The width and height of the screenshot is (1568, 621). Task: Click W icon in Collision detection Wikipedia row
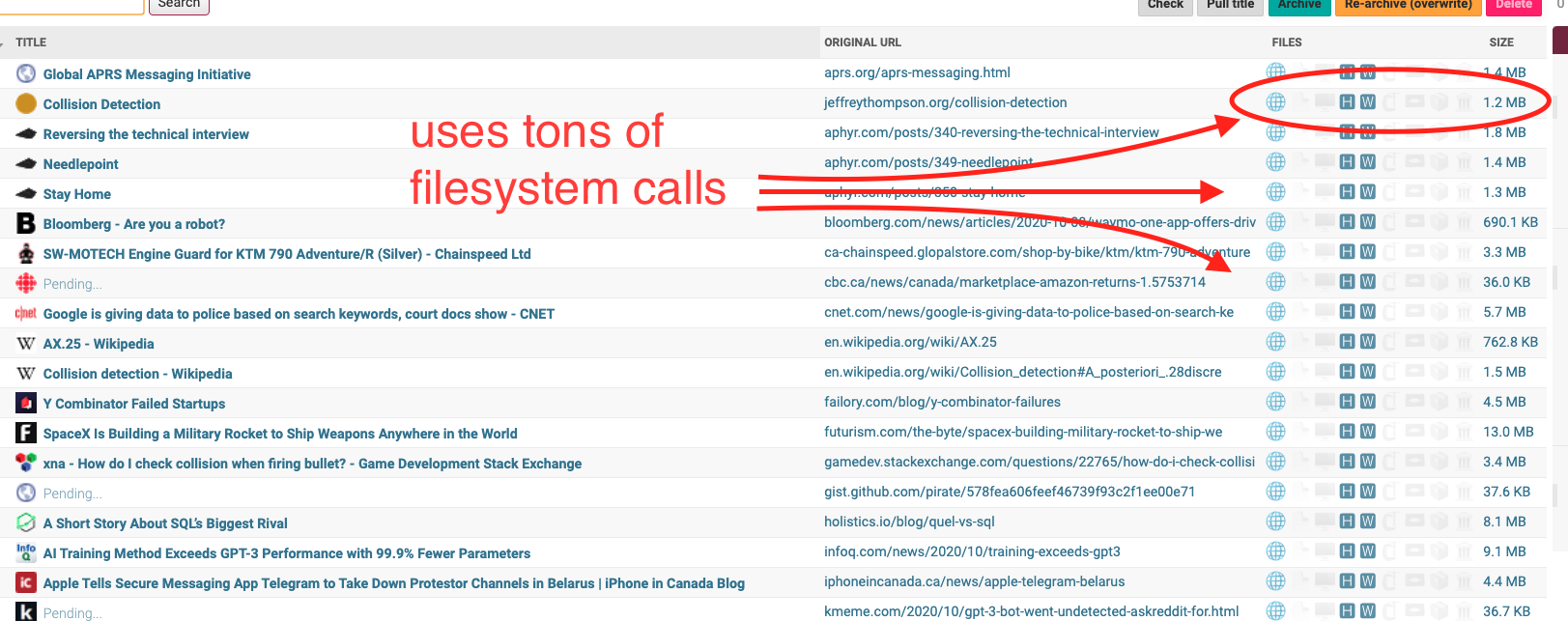1368,372
